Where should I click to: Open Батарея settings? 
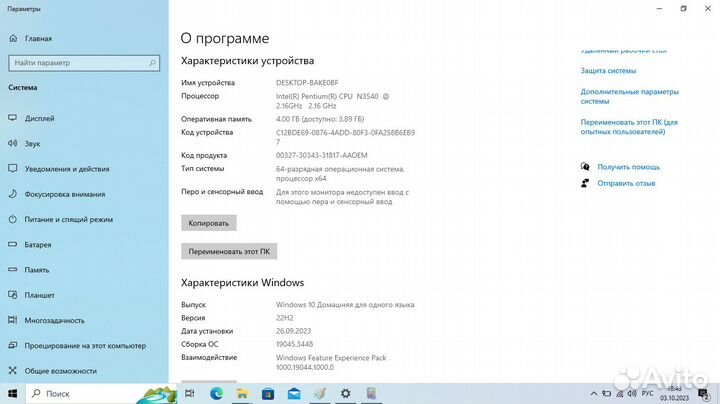click(30, 245)
